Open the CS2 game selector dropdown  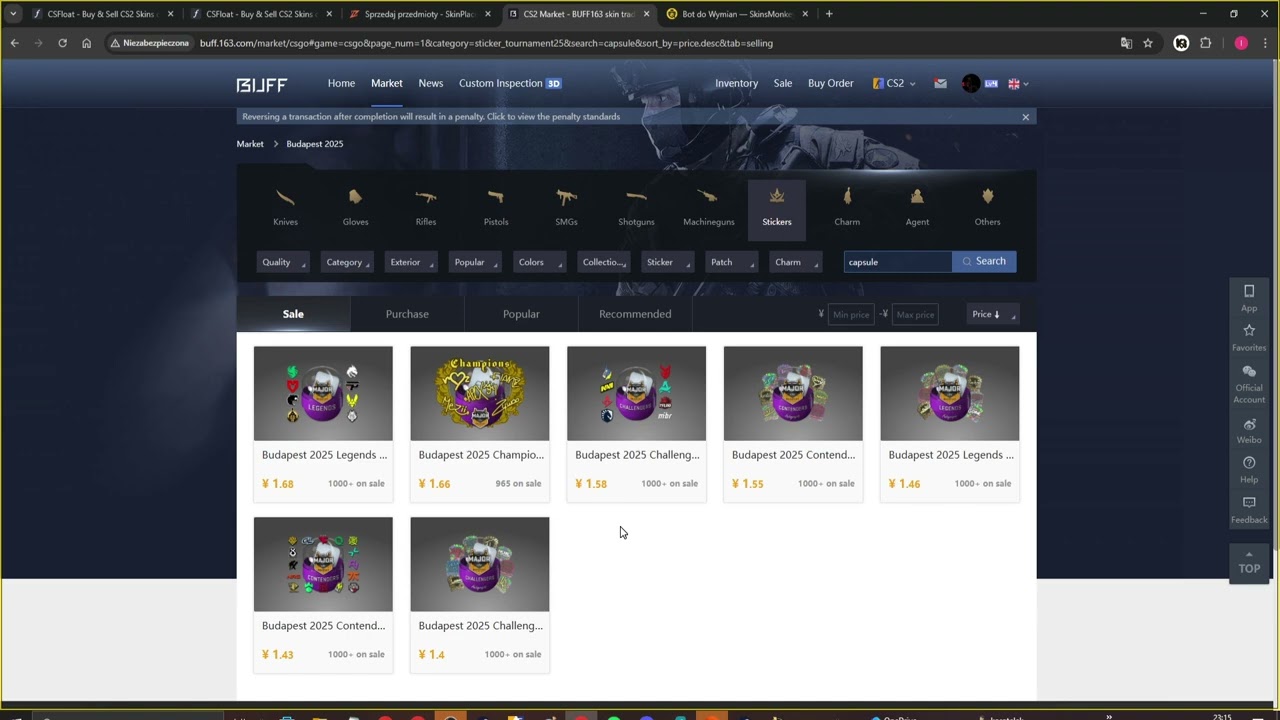coord(894,84)
